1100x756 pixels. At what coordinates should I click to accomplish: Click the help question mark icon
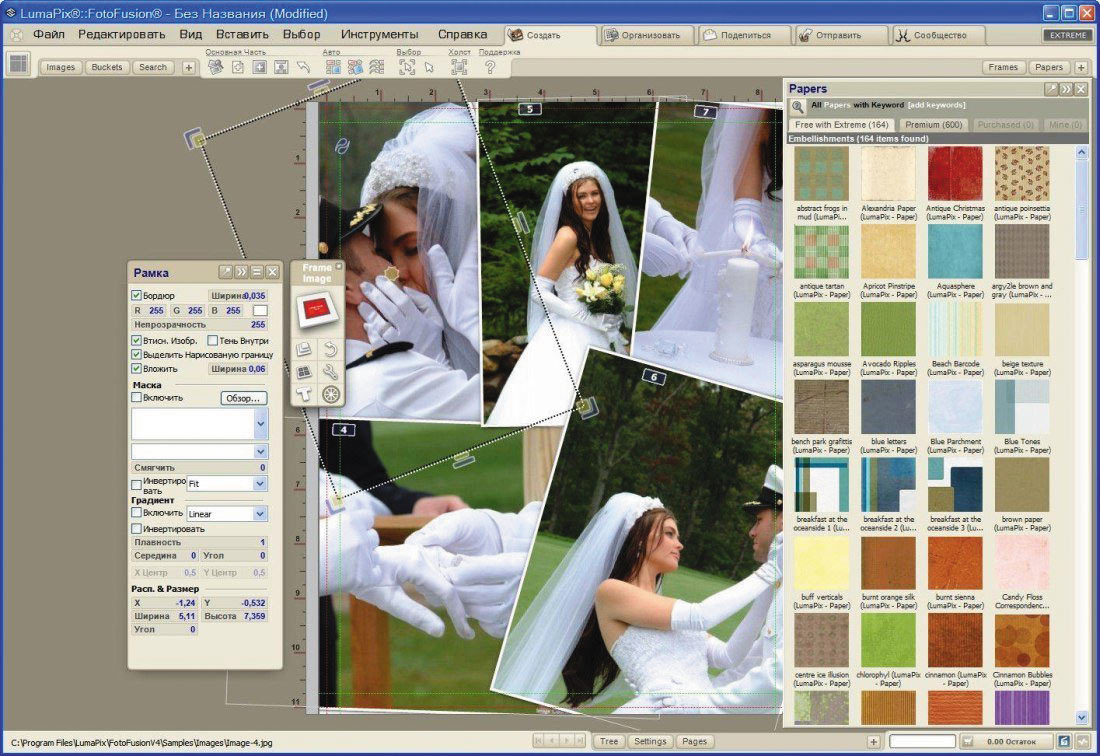coord(490,67)
